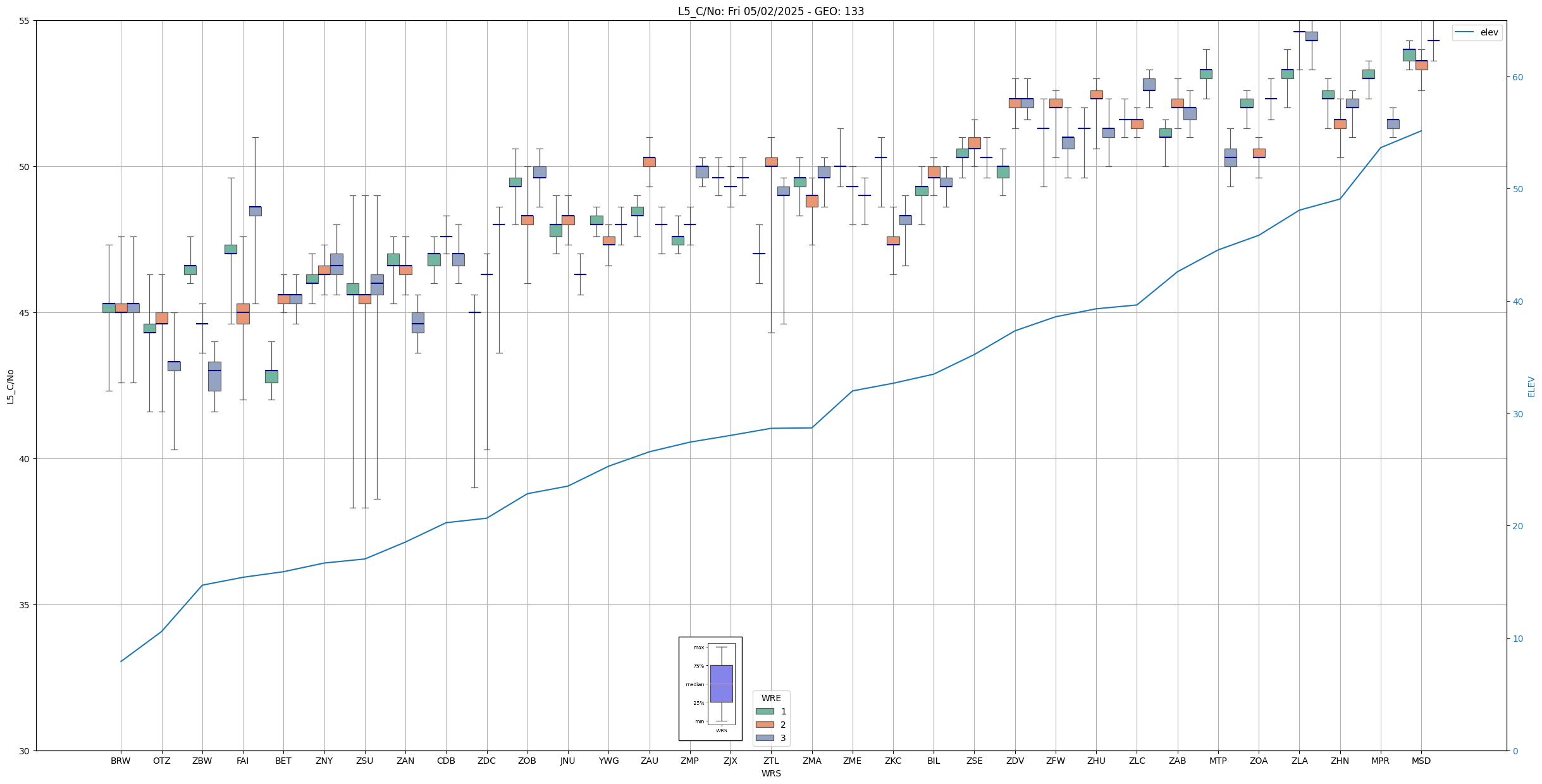Viewport: 1542px width, 784px height.
Task: Click the 60 tick on right elevation axis
Action: 1517,77
